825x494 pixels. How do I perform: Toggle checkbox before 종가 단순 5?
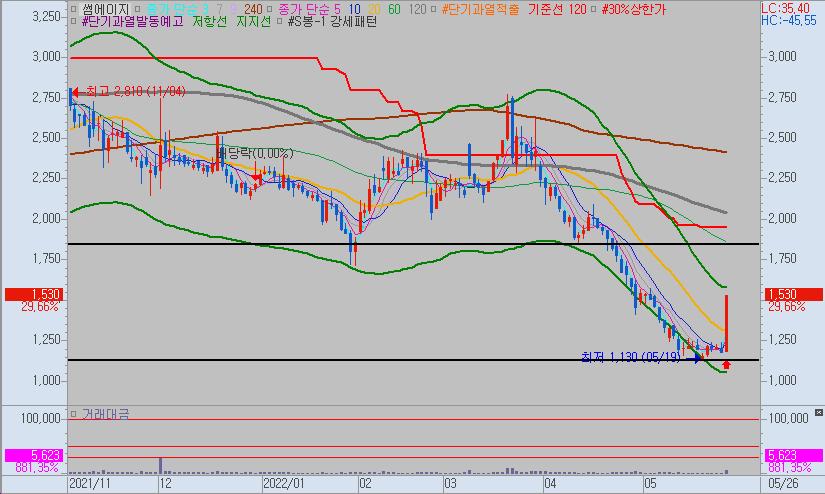(269, 9)
